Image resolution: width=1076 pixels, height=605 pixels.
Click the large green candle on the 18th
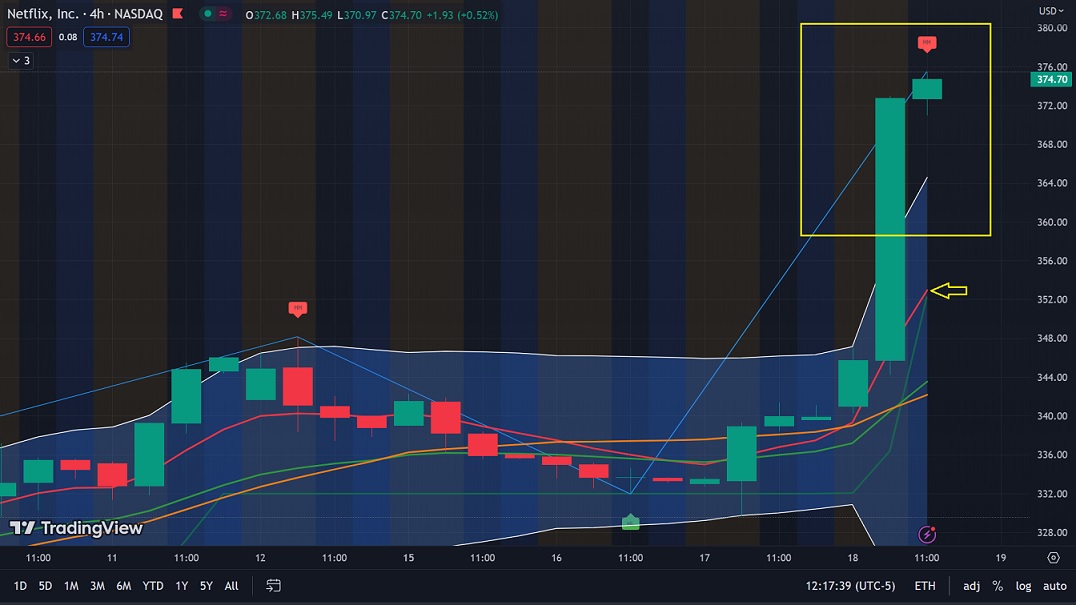click(890, 229)
